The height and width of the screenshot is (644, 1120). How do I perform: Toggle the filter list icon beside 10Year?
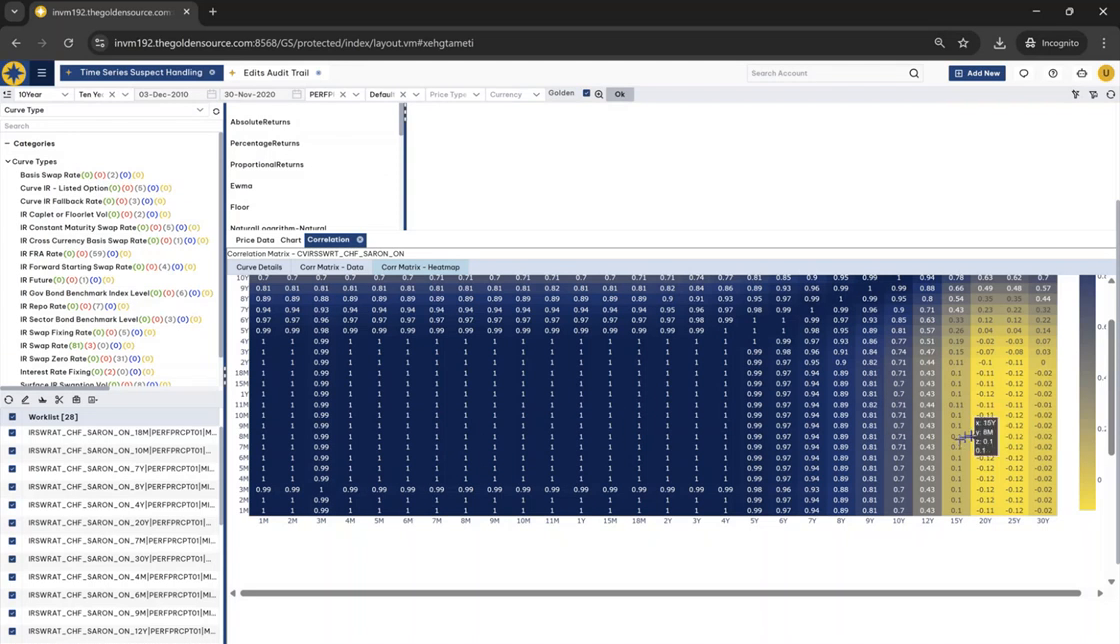[7, 94]
